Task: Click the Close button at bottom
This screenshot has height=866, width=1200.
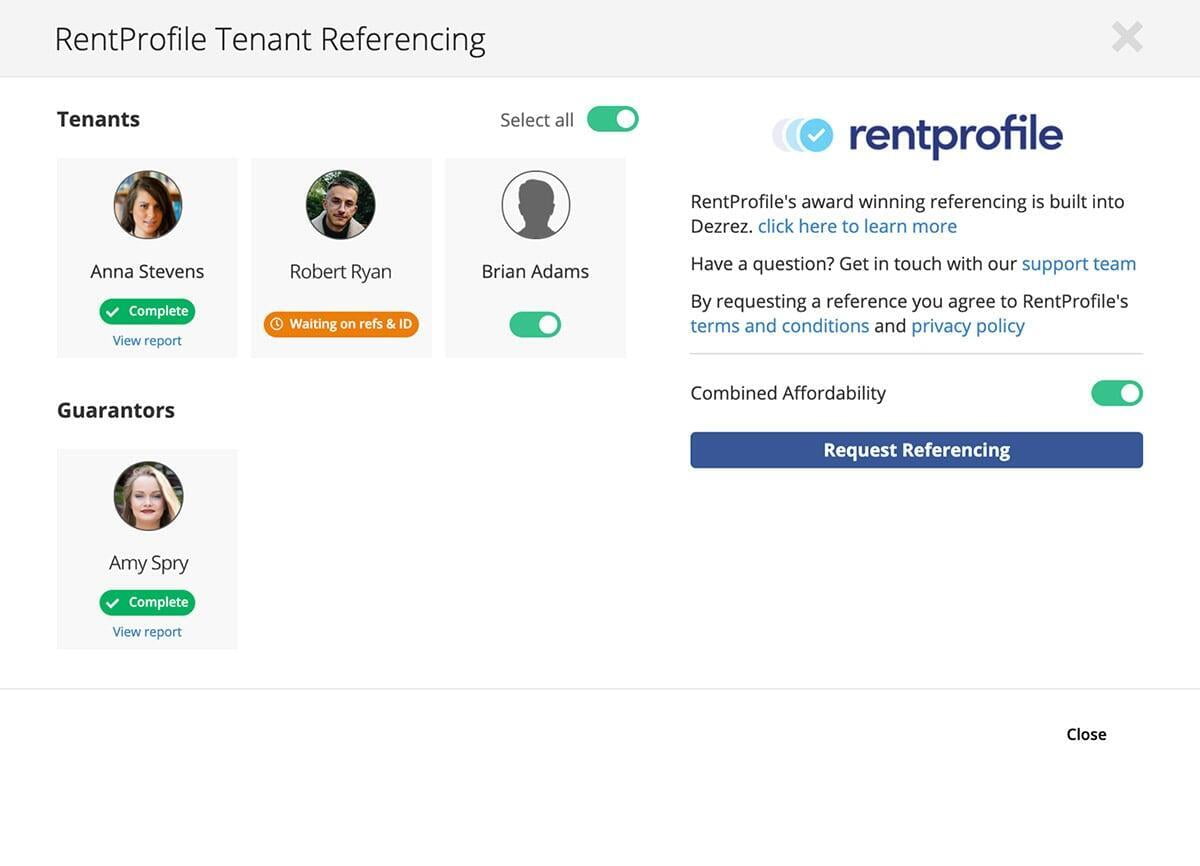Action: pyautogui.click(x=1086, y=734)
